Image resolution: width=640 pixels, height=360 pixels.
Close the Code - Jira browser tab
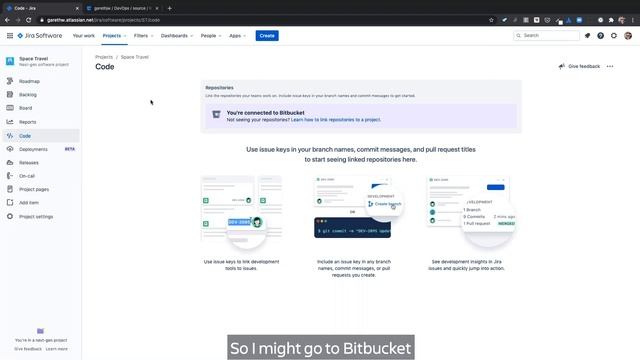pos(77,8)
